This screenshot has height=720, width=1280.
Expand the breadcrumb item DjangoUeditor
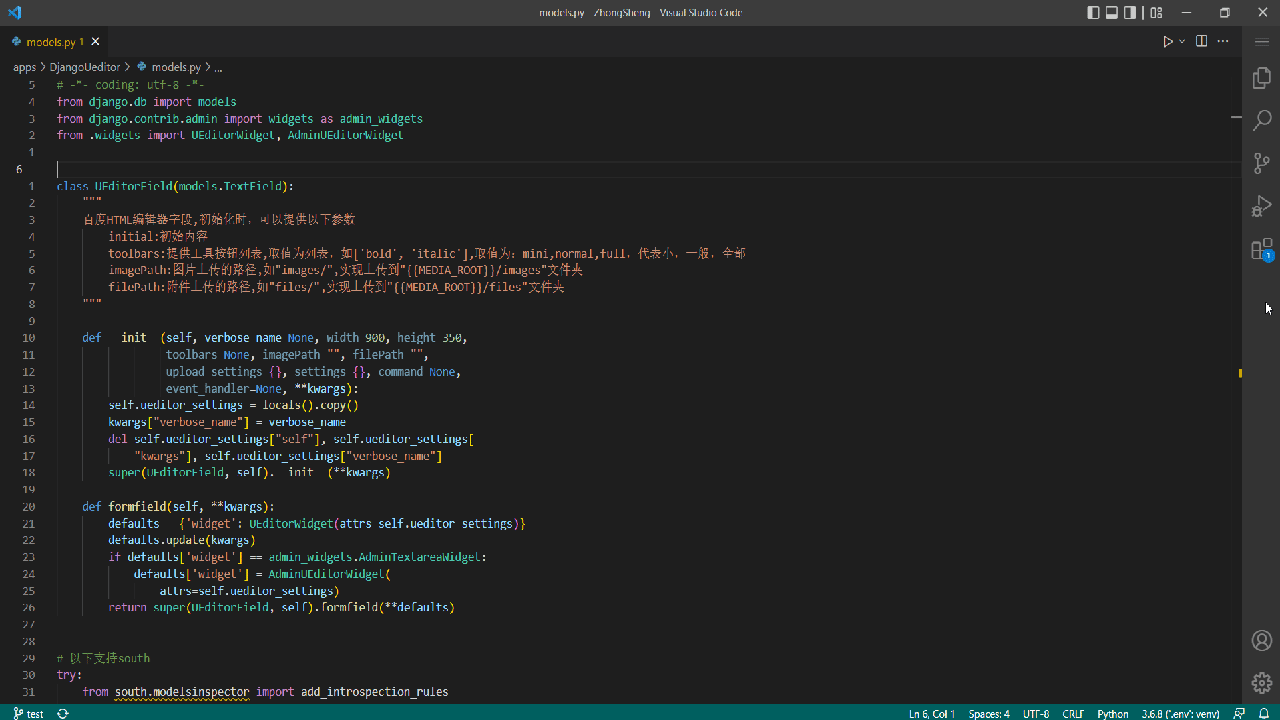(85, 67)
